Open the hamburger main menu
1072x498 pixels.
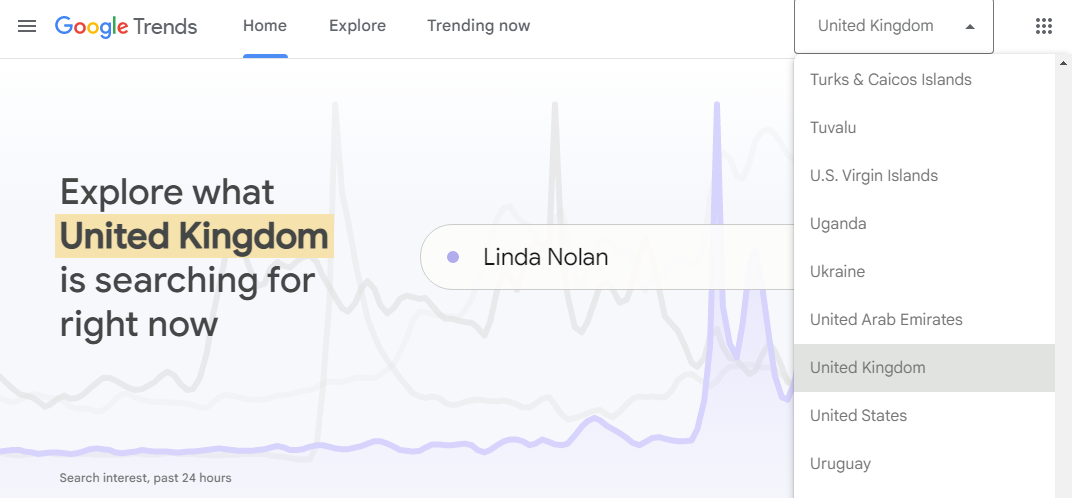click(27, 27)
